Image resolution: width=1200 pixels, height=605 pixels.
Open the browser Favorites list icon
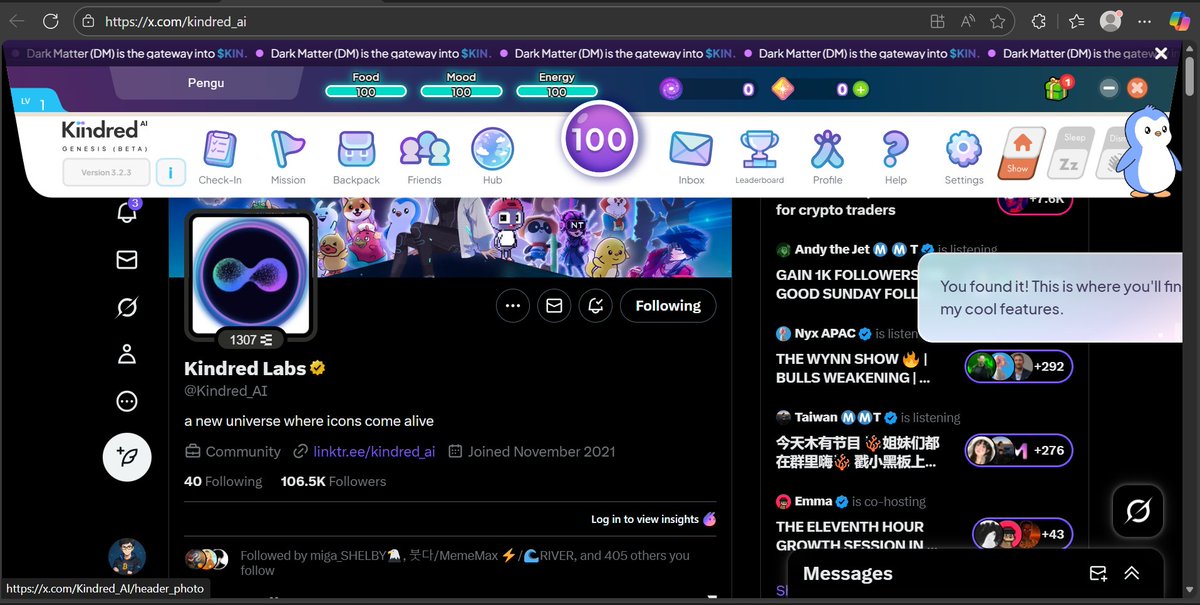pyautogui.click(x=1076, y=21)
